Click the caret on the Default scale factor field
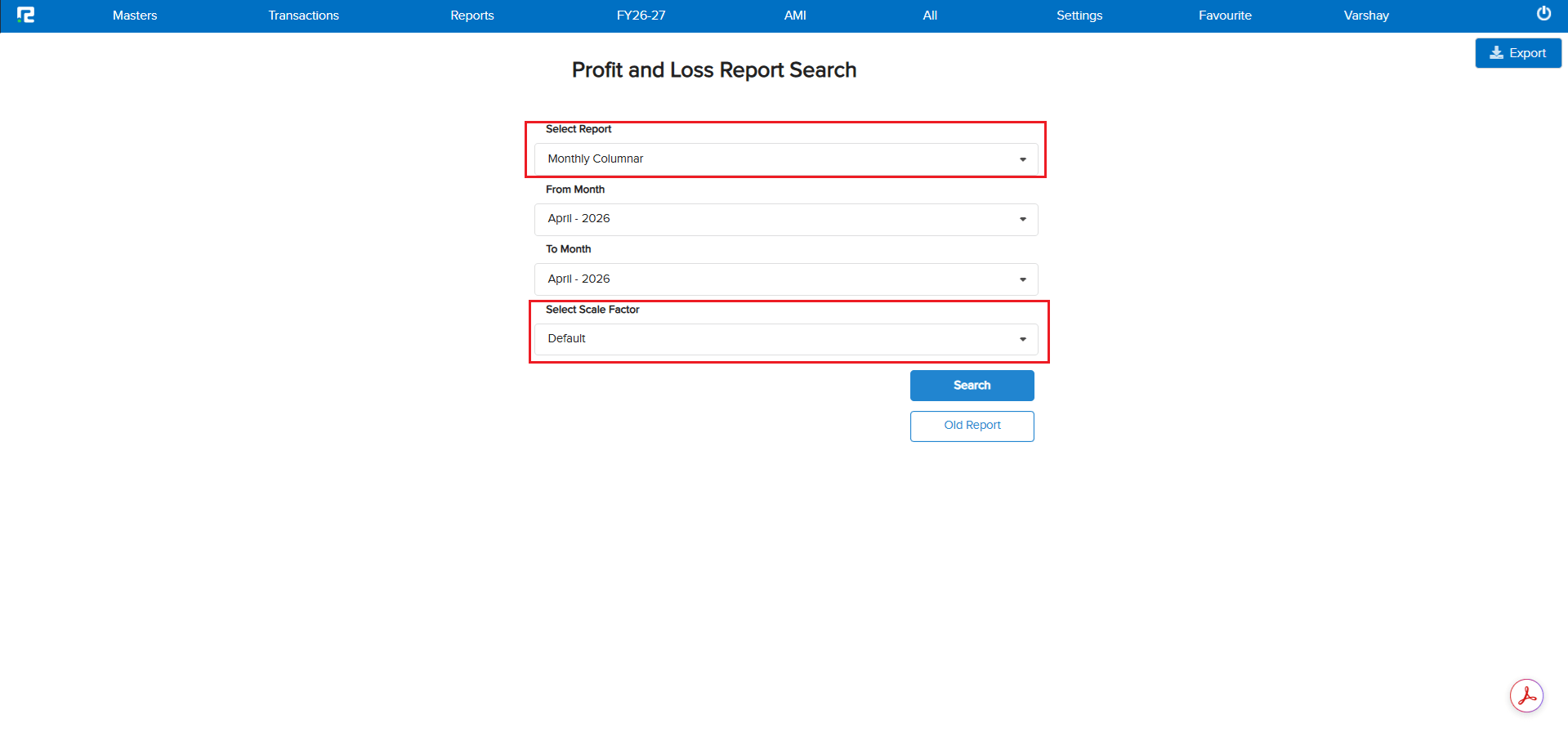This screenshot has width=1568, height=741. click(x=1023, y=339)
